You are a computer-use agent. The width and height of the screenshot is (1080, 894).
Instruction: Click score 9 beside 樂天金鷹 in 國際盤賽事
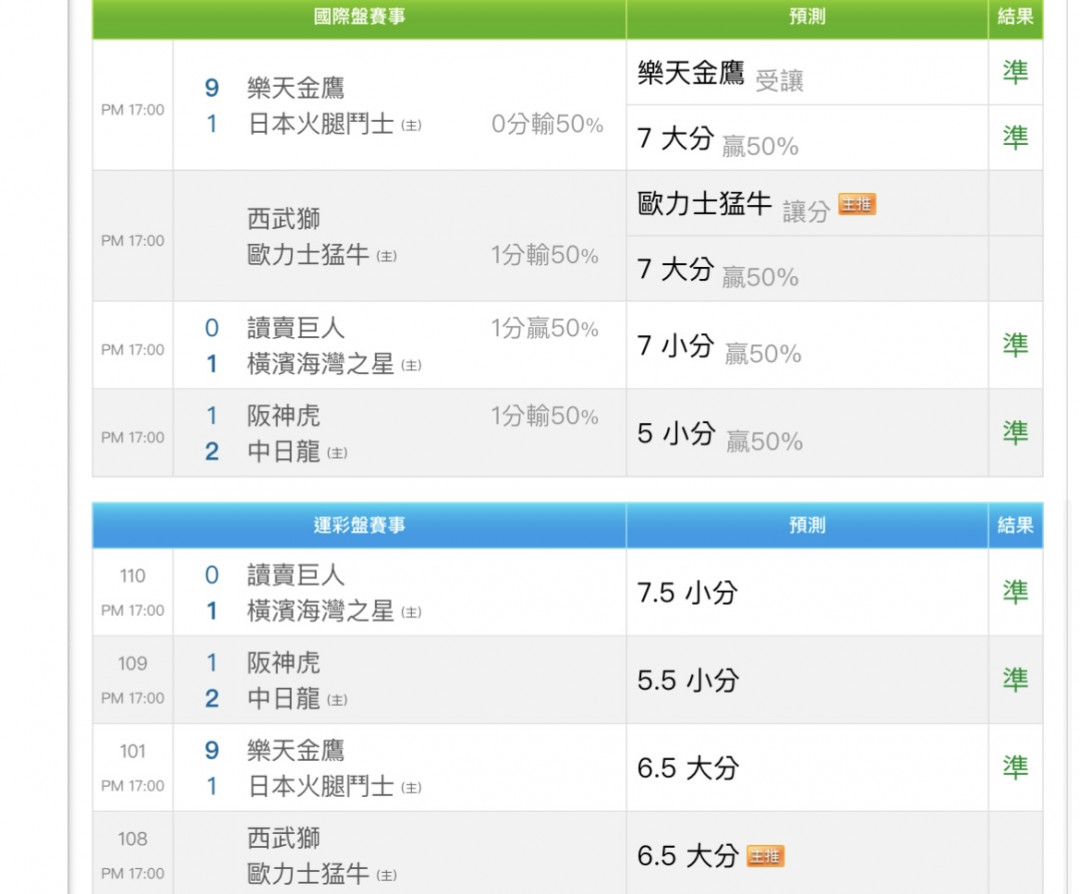click(x=211, y=88)
